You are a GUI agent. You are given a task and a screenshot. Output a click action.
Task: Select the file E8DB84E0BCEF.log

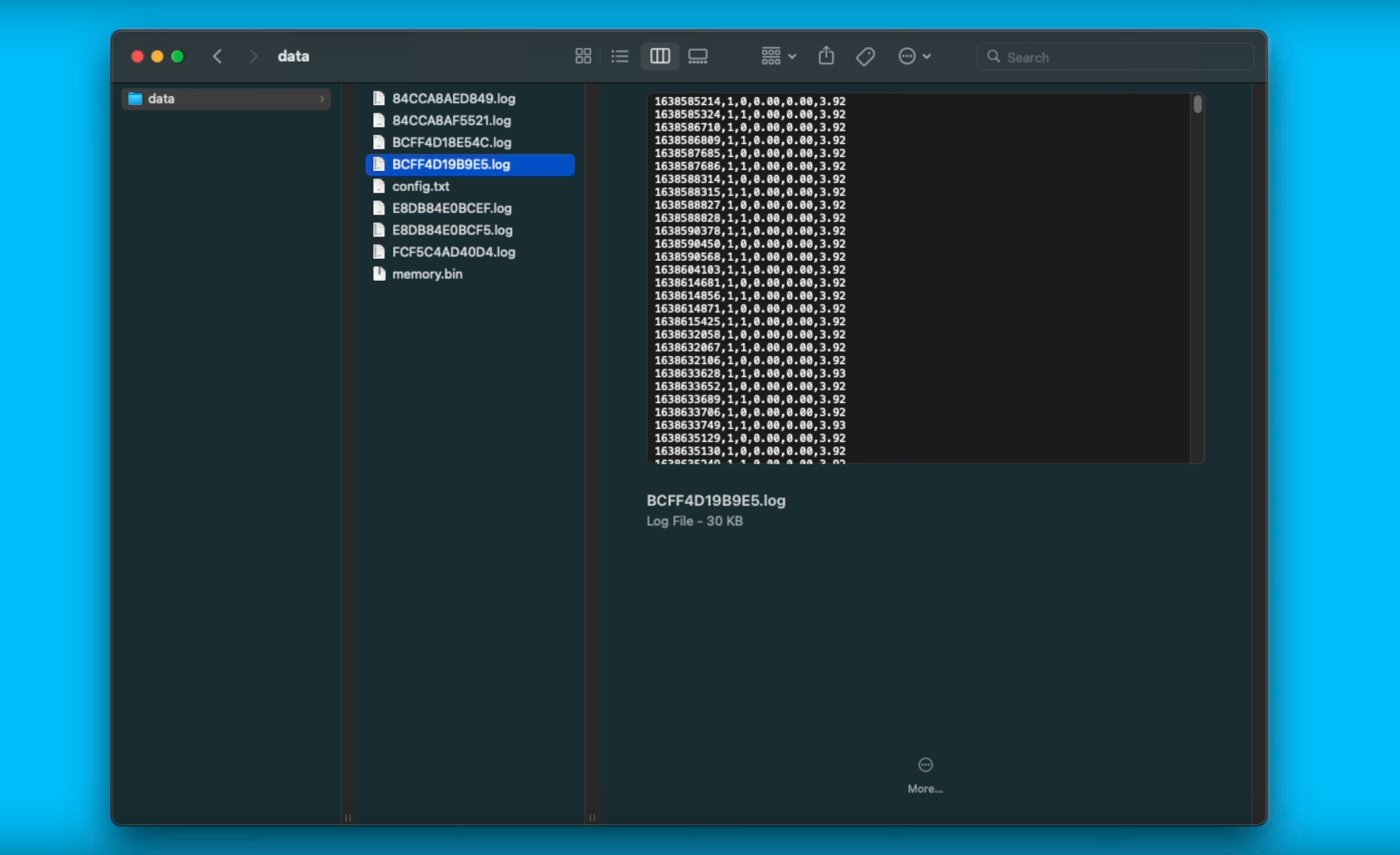pyautogui.click(x=469, y=208)
